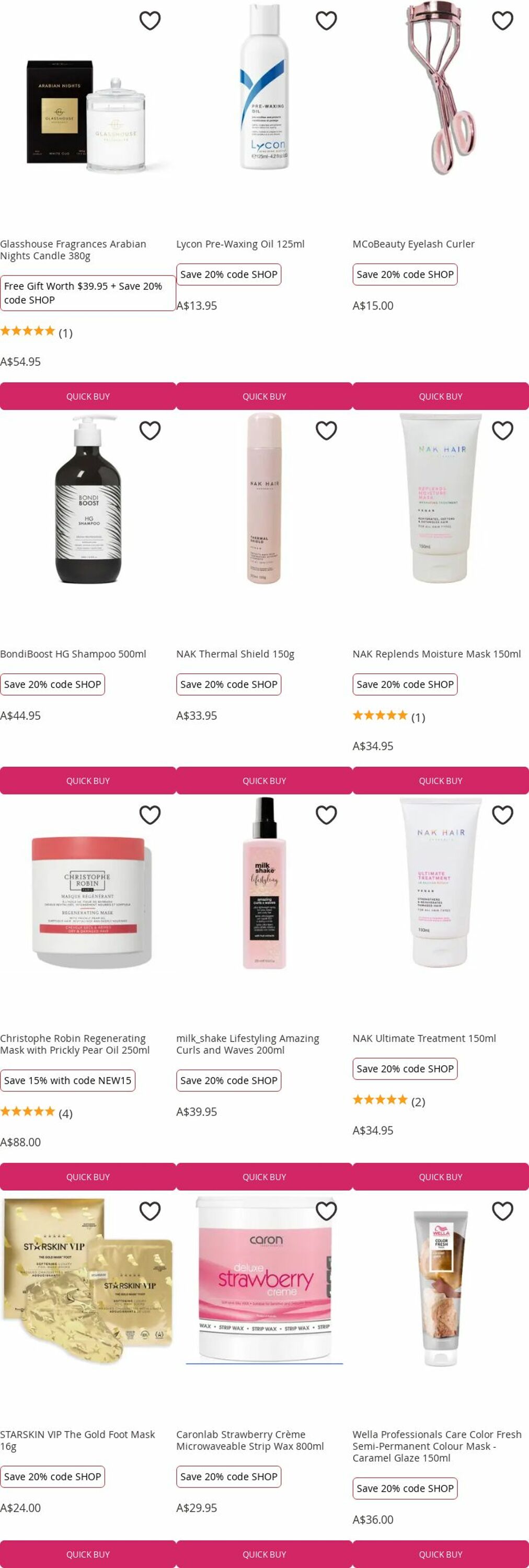Image resolution: width=529 pixels, height=1568 pixels.
Task: Open the MCoBeauty Eyelash Curler product image
Action: click(441, 88)
